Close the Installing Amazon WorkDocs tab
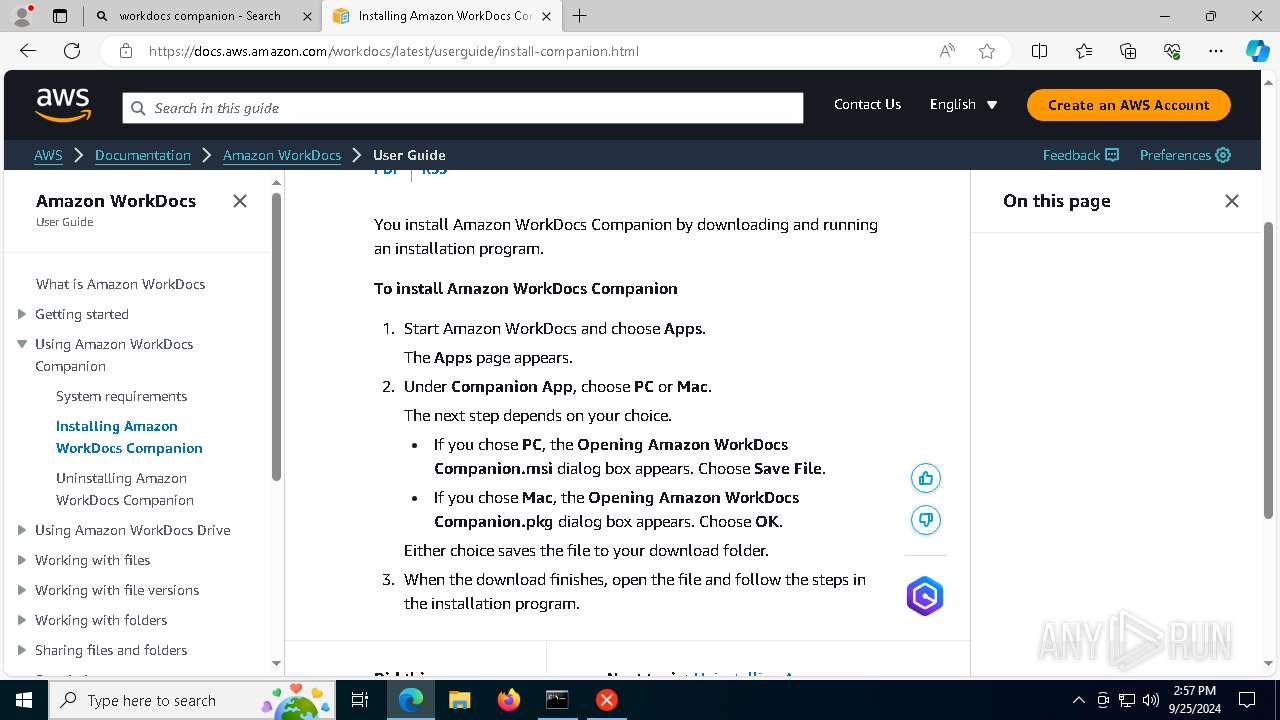 click(547, 16)
